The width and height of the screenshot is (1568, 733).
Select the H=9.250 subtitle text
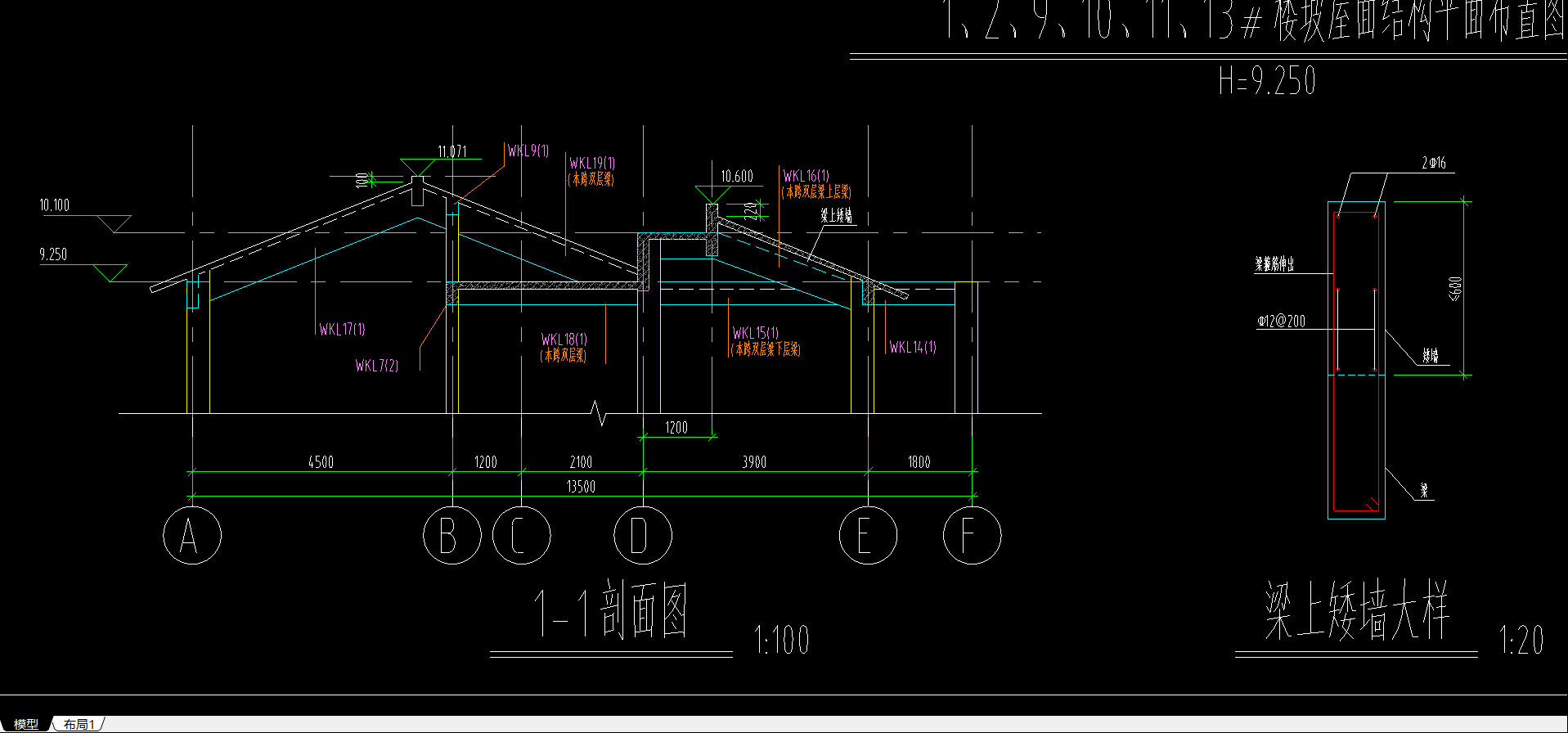(x=1267, y=81)
